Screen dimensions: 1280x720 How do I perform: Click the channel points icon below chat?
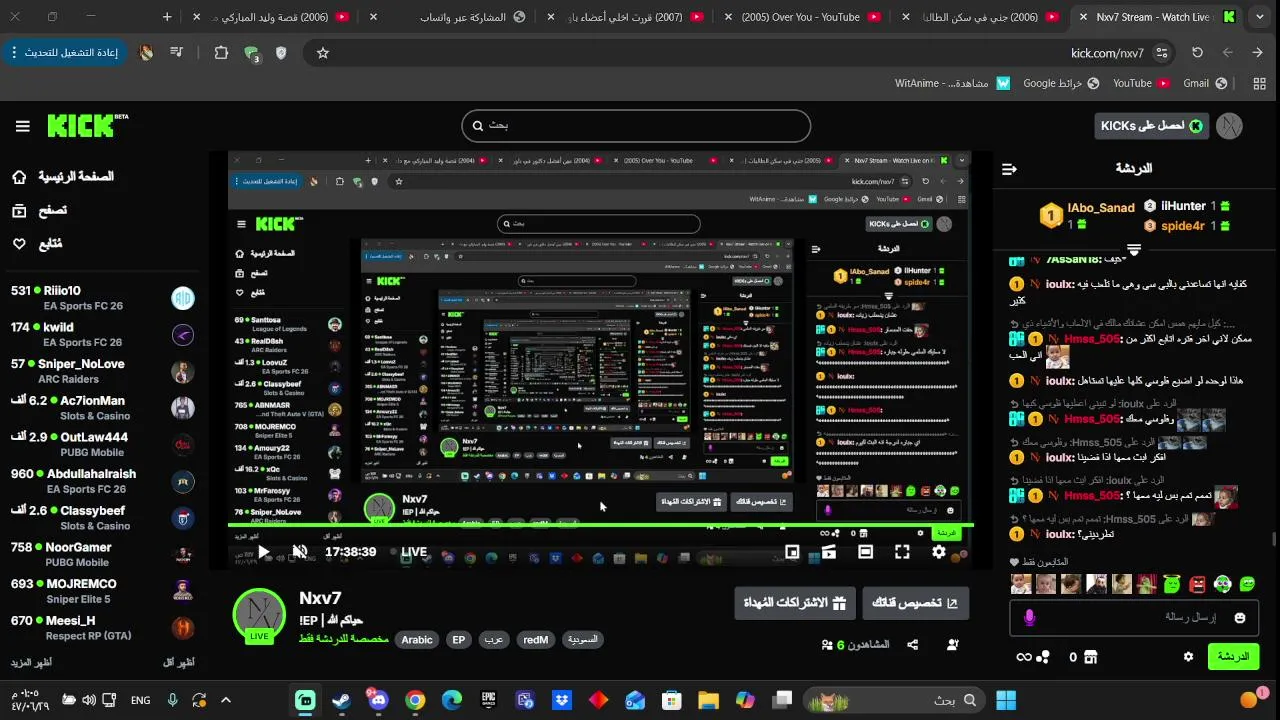(x=1033, y=657)
